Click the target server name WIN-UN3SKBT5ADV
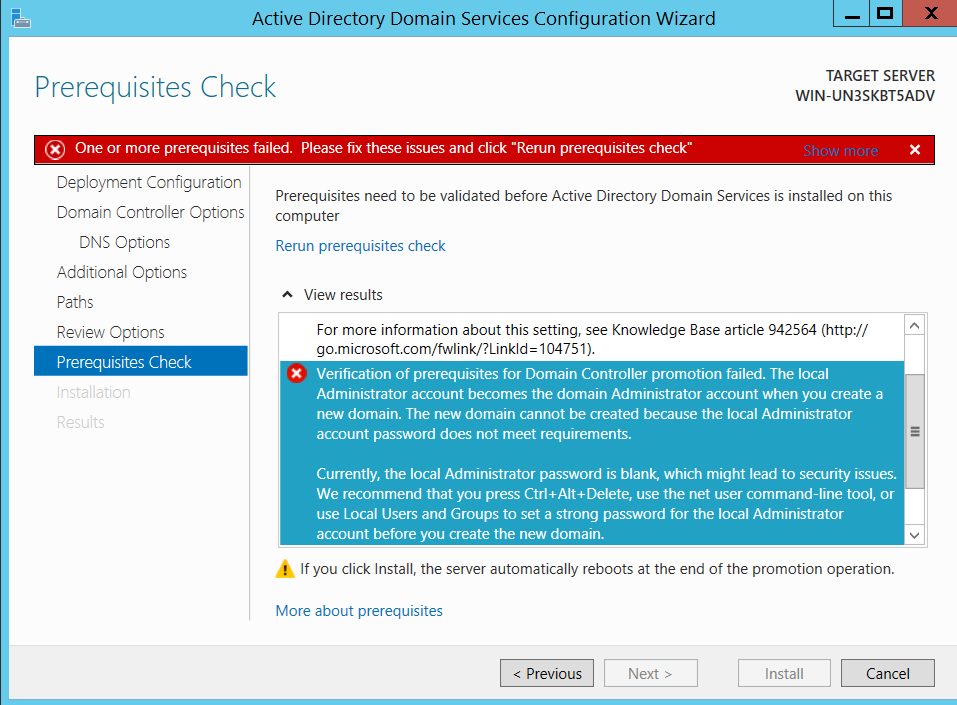 [x=865, y=96]
